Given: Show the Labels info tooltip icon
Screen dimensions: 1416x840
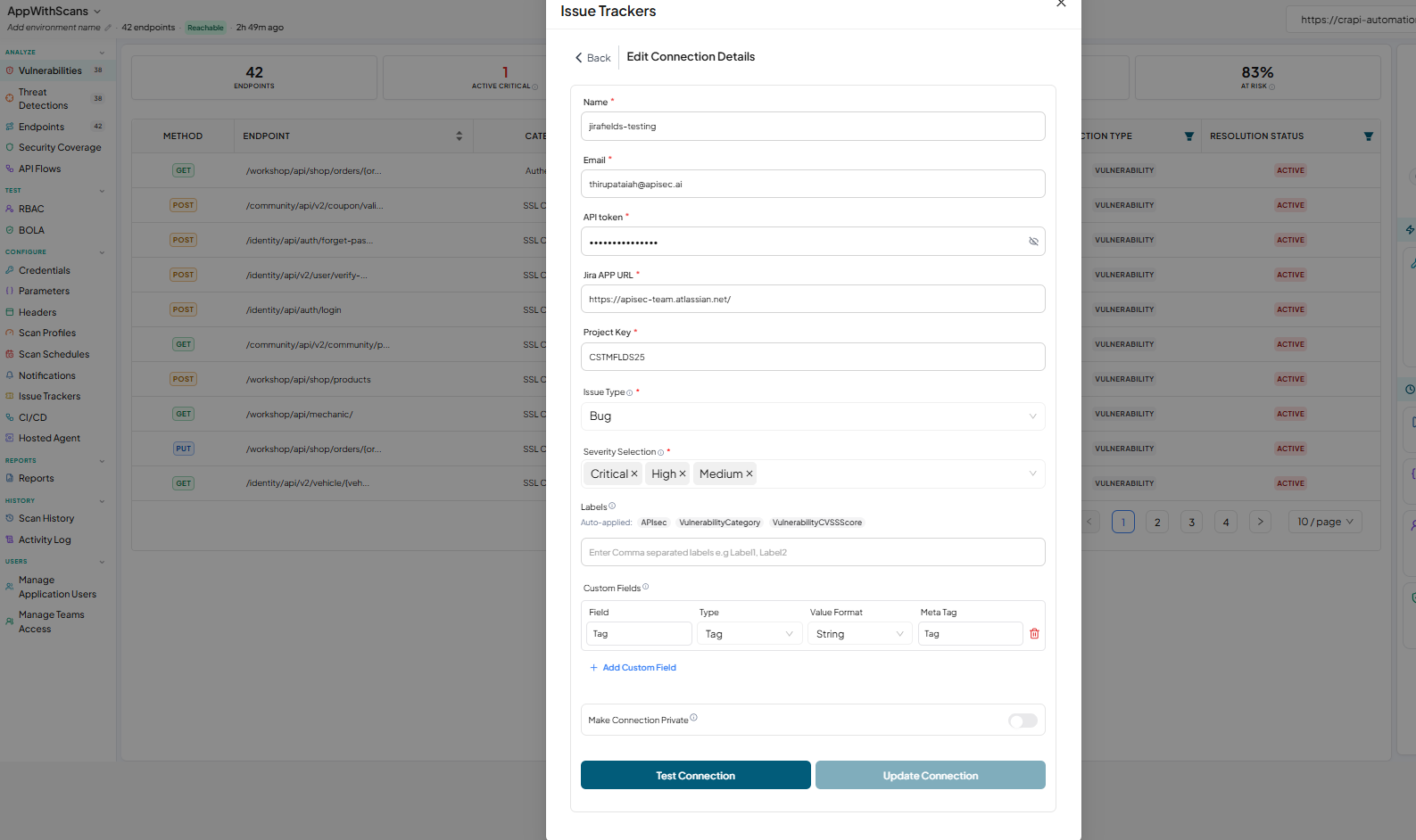Looking at the screenshot, I should click(612, 506).
